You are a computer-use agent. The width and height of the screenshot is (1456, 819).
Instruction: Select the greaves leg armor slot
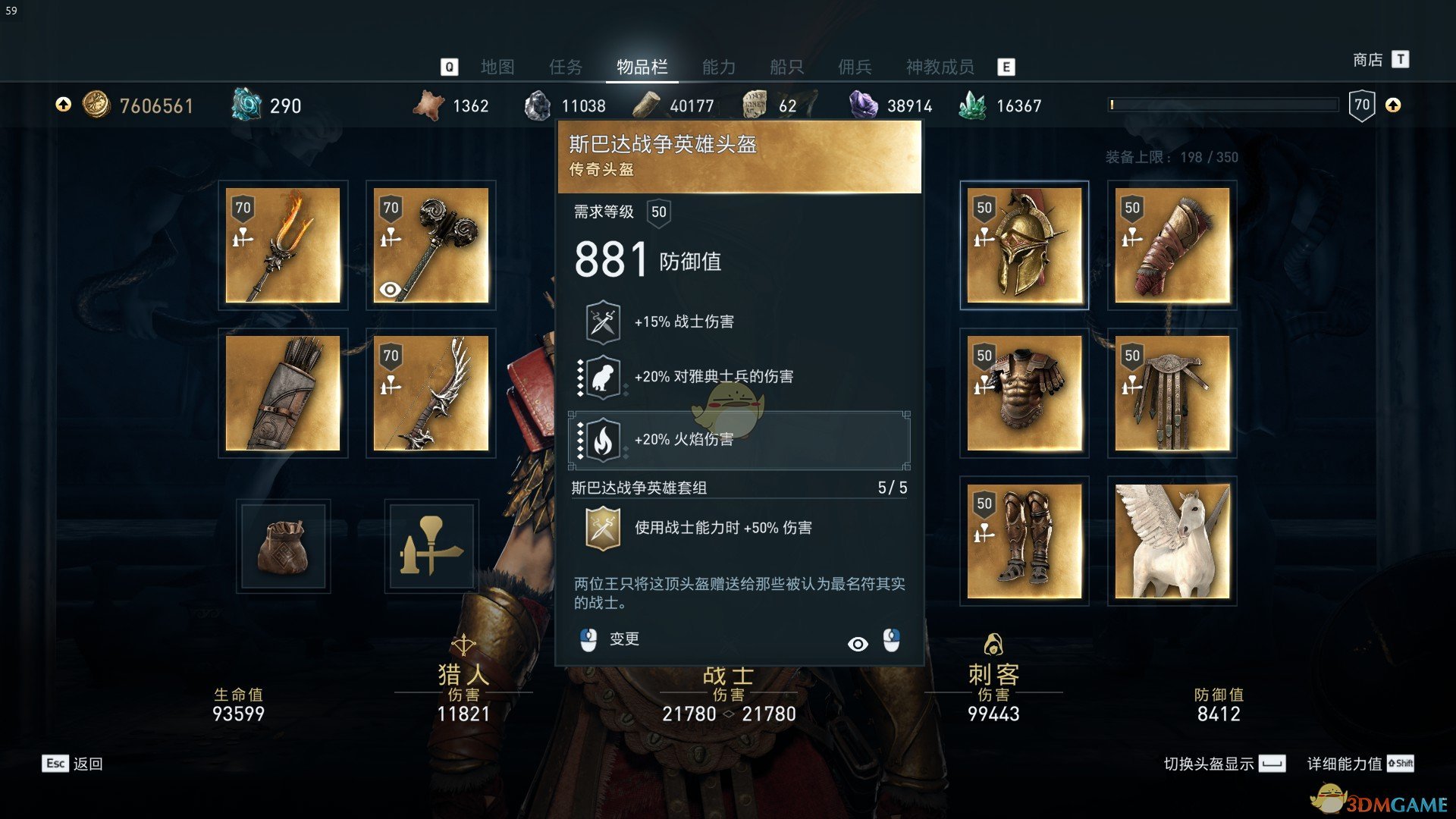pyautogui.click(x=1025, y=541)
